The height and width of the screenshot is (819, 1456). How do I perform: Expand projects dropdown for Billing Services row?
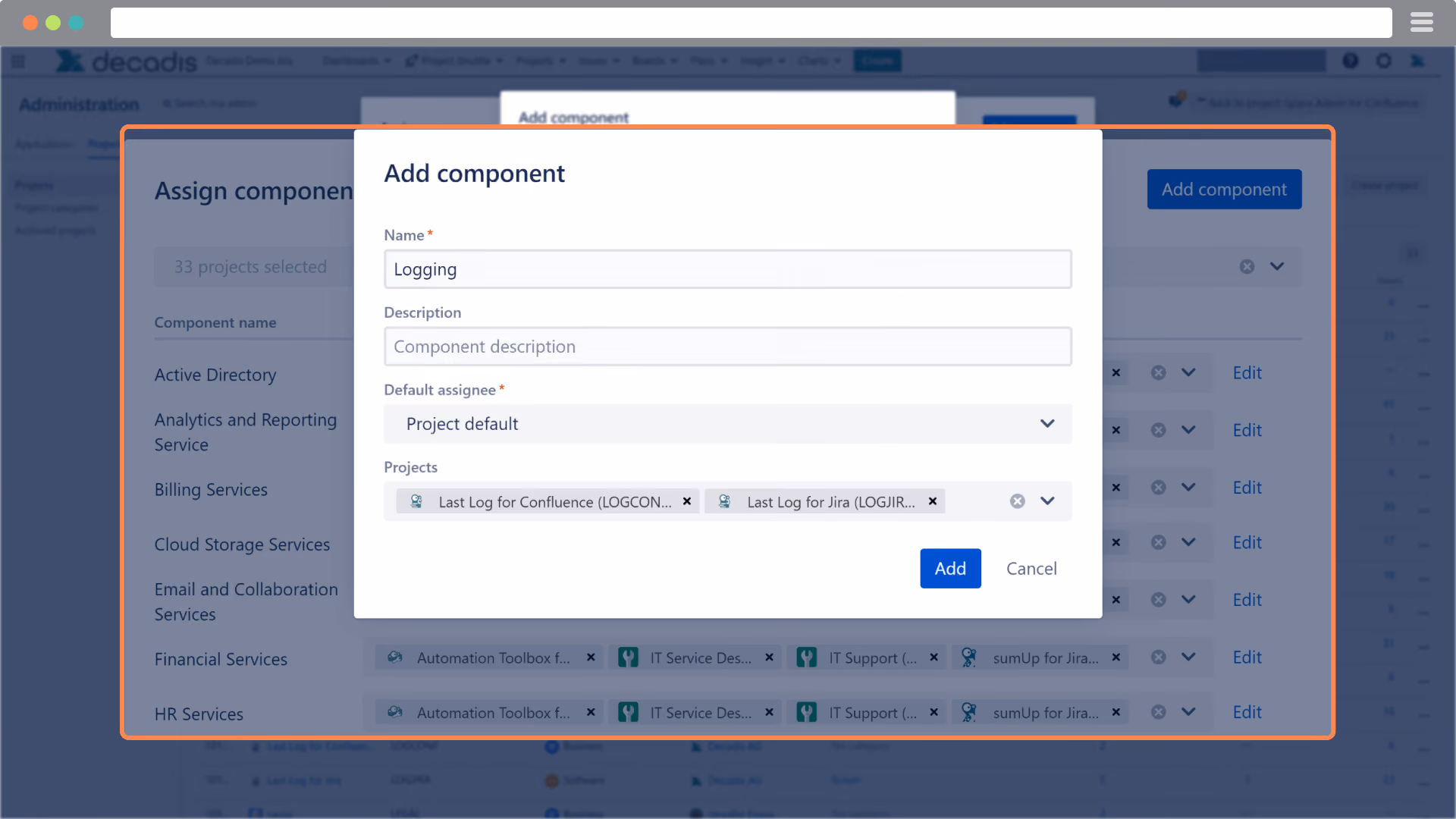coord(1188,488)
